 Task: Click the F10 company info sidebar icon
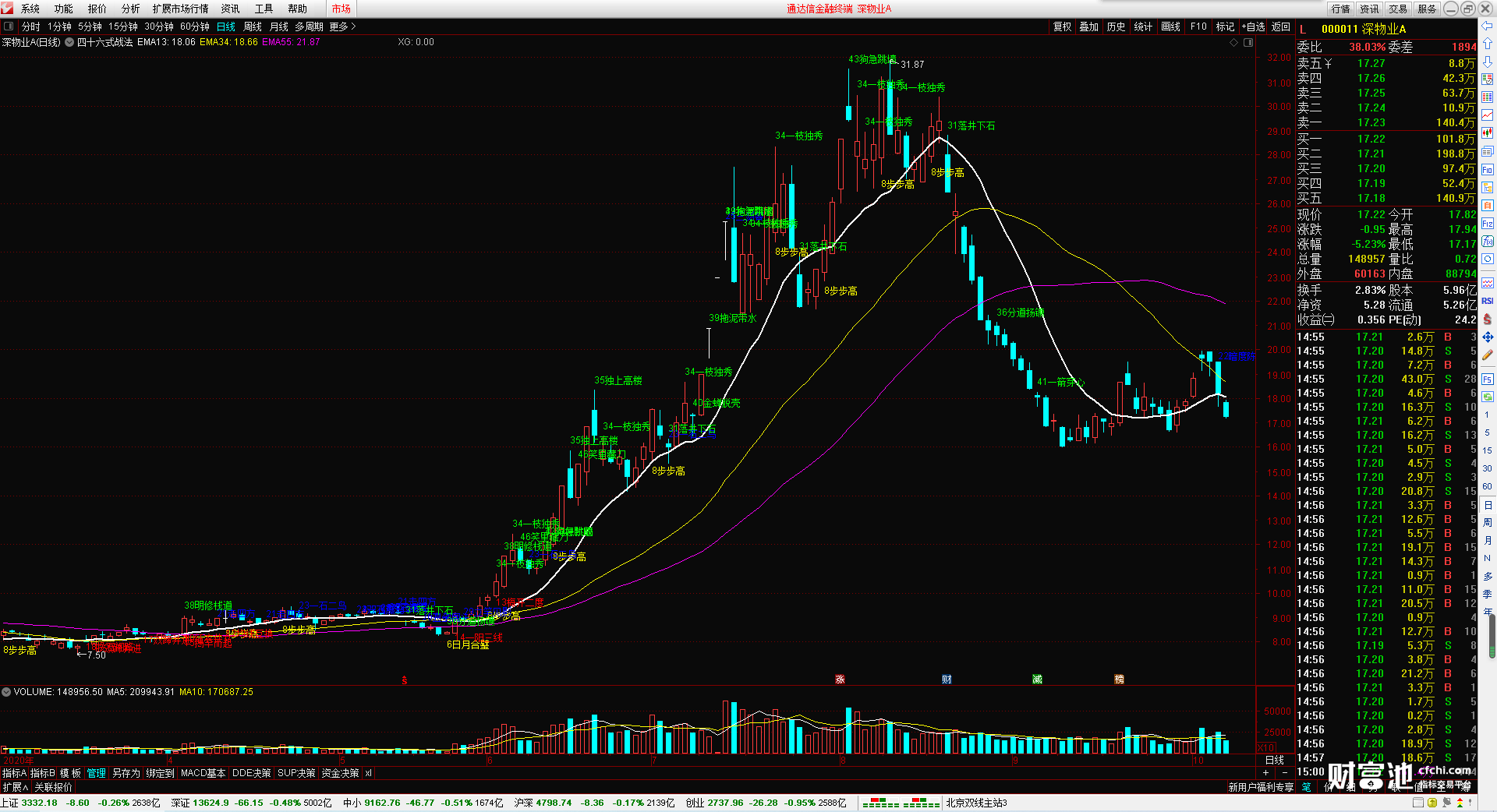(1488, 169)
